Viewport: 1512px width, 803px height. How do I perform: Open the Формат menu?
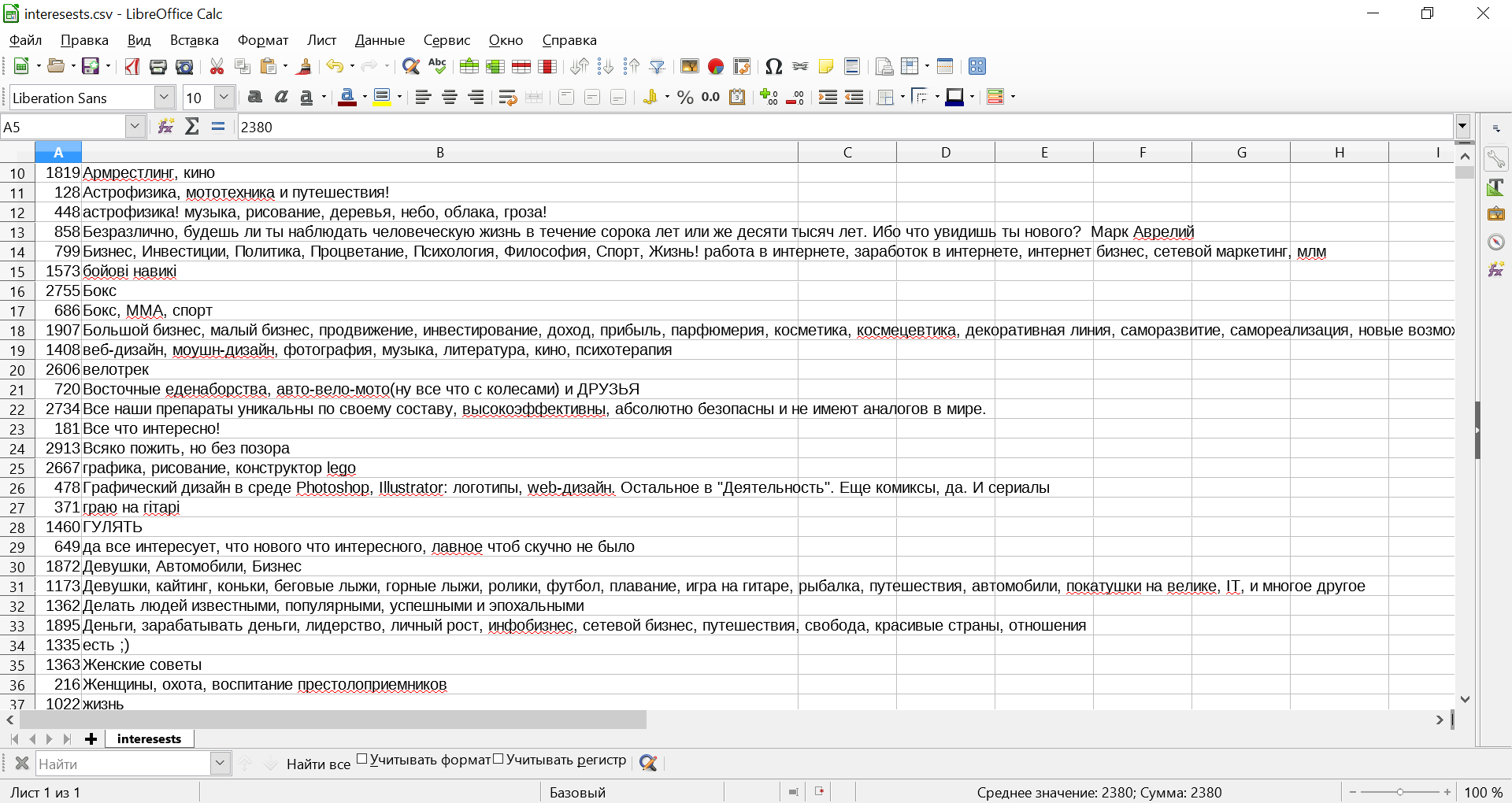[263, 40]
